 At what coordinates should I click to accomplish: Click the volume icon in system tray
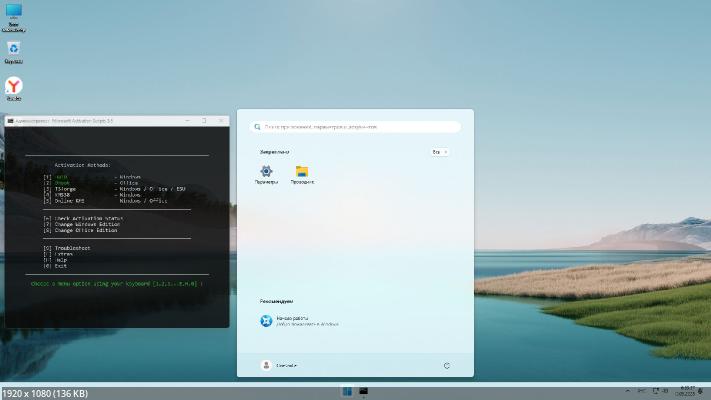[664, 391]
